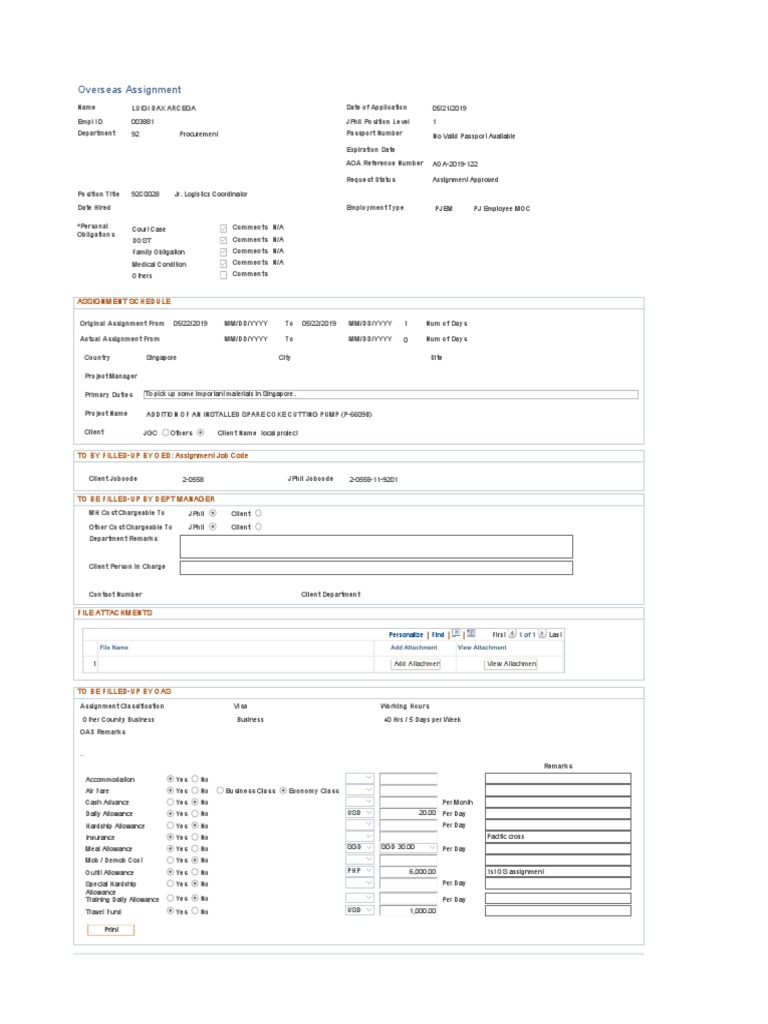Click the Client Person In Charge field

[376, 568]
